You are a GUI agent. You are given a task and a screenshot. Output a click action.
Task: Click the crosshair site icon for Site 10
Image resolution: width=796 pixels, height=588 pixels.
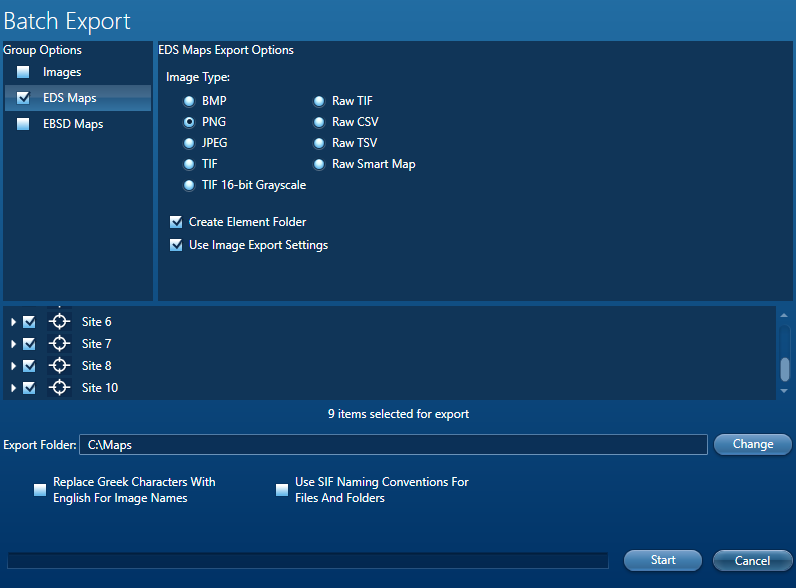[59, 388]
